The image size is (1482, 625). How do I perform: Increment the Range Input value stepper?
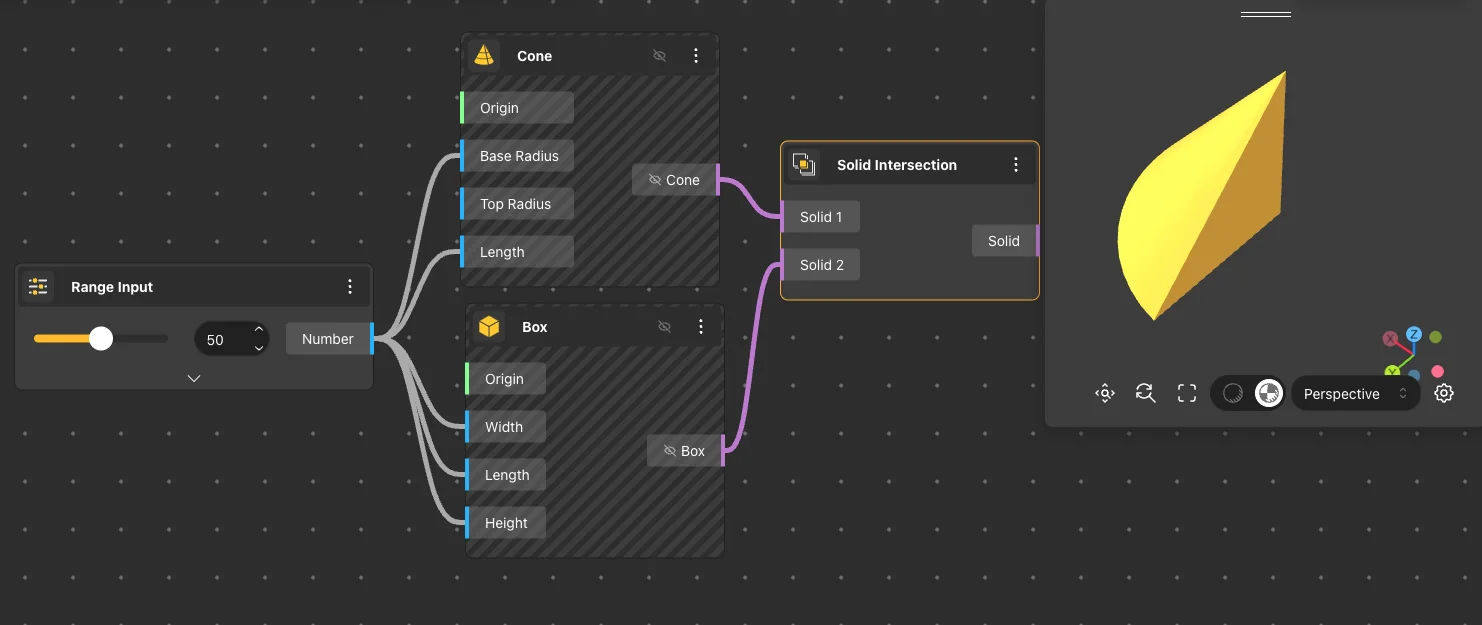259,331
